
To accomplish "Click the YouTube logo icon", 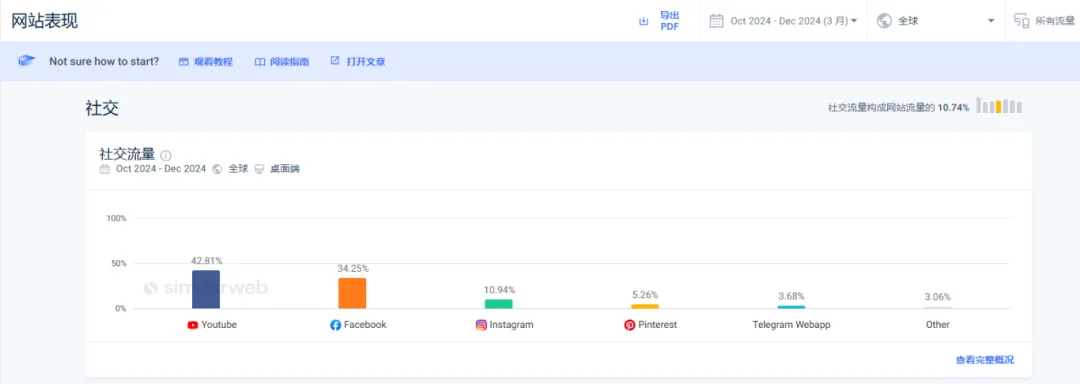I will point(193,325).
